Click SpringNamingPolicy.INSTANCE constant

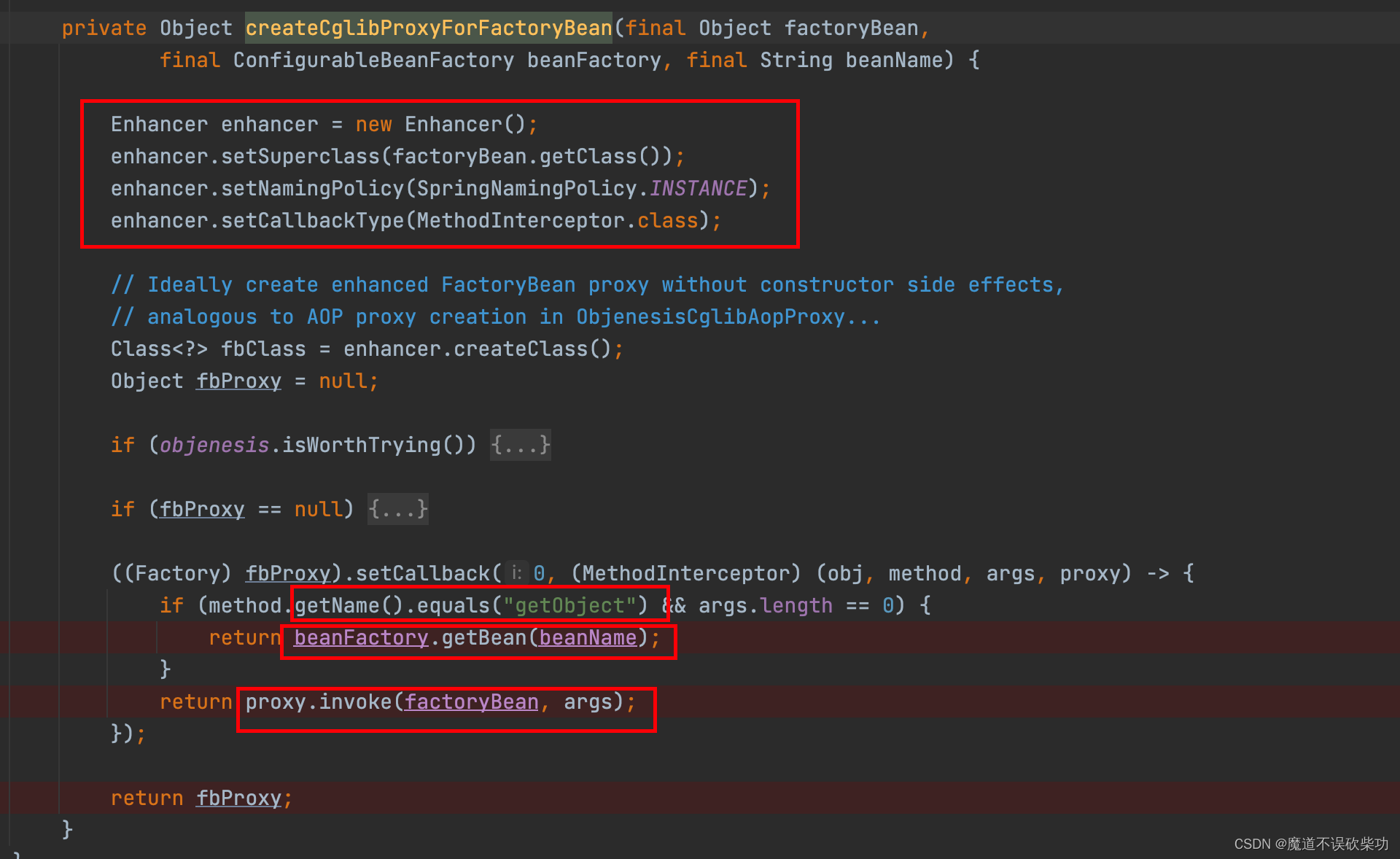pyautogui.click(x=698, y=189)
